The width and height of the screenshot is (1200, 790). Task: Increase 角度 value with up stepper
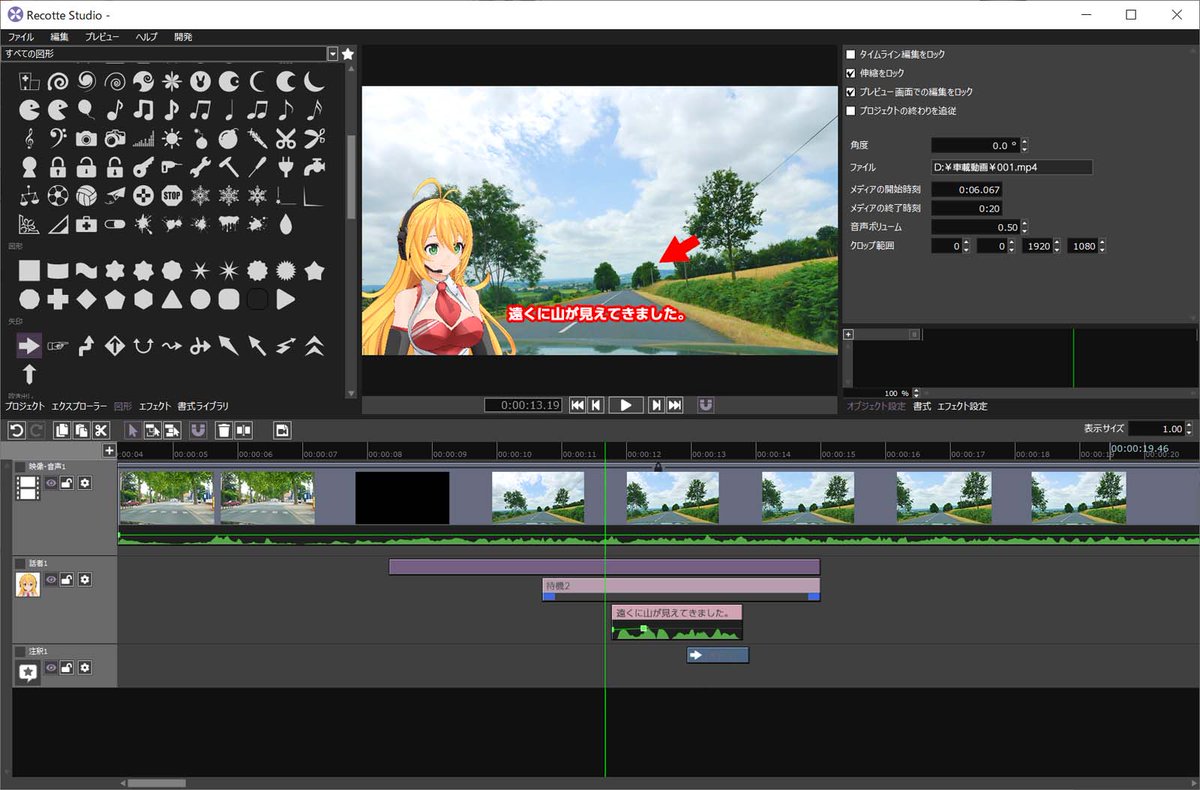click(1024, 142)
